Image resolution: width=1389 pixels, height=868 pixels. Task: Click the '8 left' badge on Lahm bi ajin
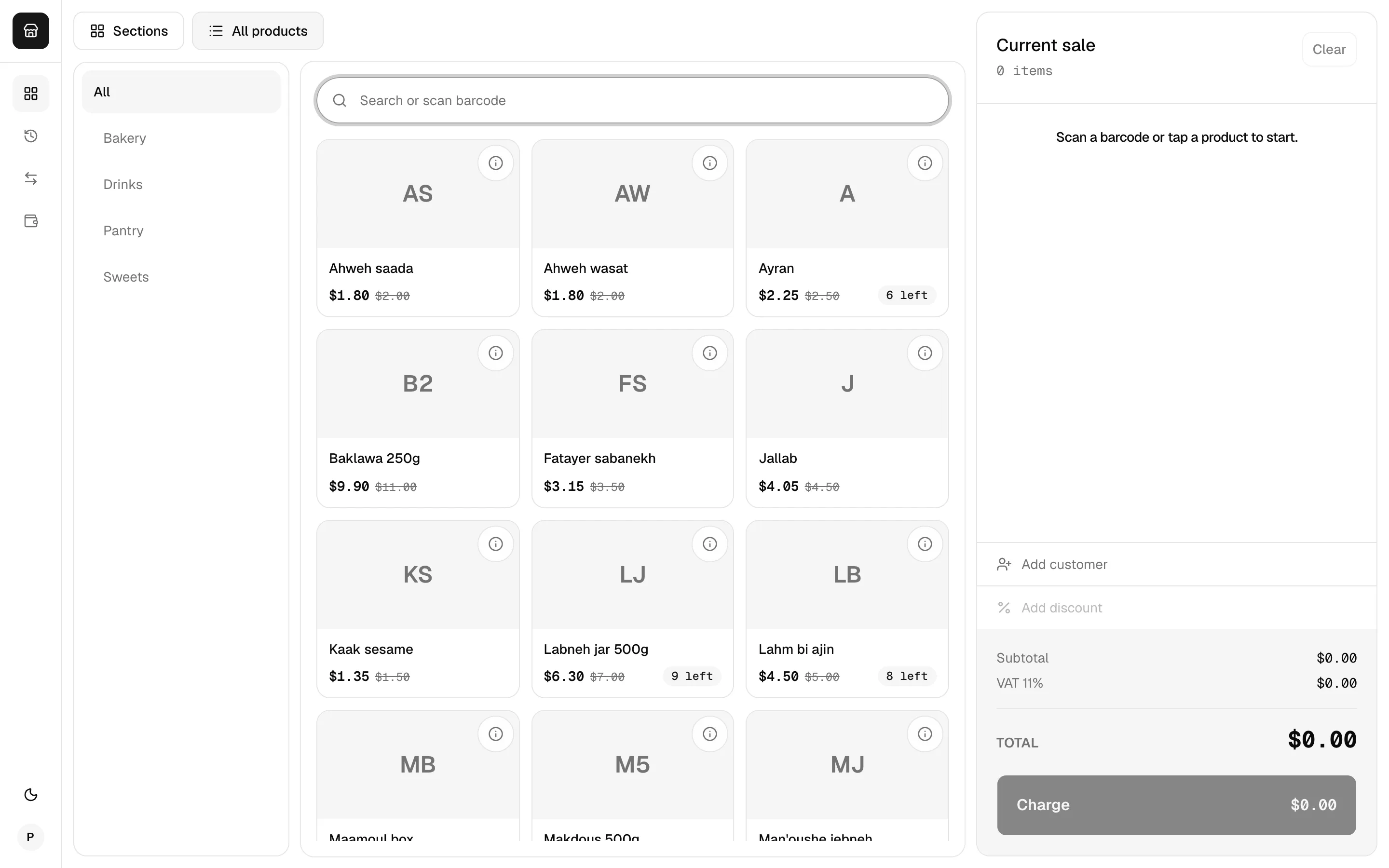[x=906, y=676]
